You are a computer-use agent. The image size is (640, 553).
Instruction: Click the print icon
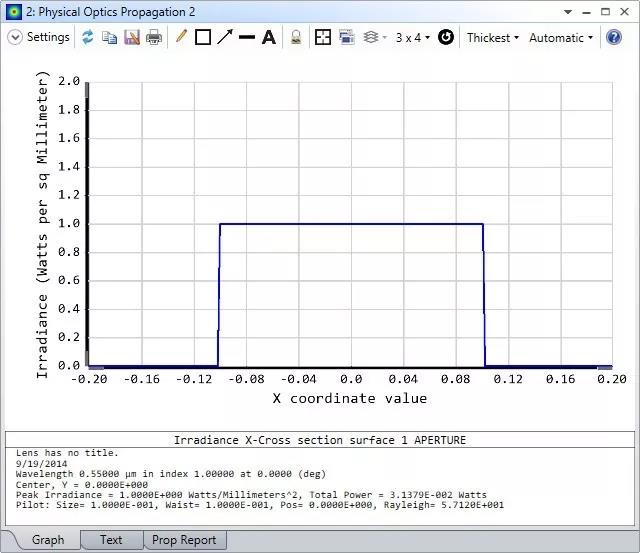click(154, 37)
